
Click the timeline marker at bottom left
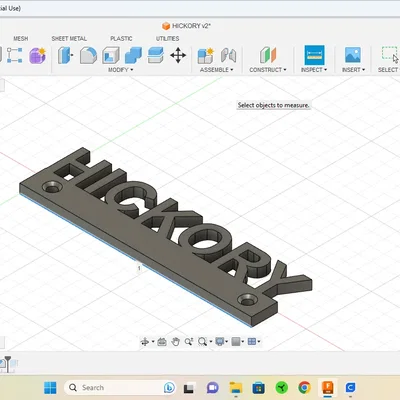[7, 364]
